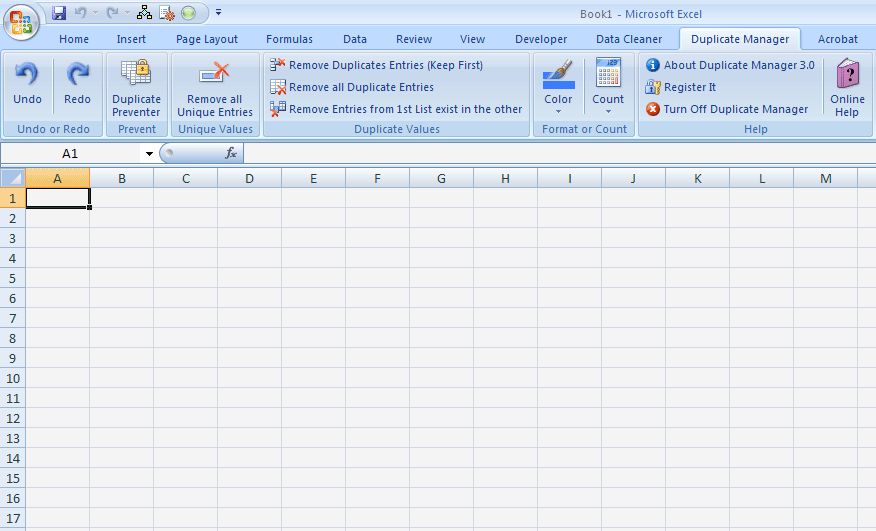Screen dimensions: 876x531
Task: Select column M header
Action: (825, 178)
